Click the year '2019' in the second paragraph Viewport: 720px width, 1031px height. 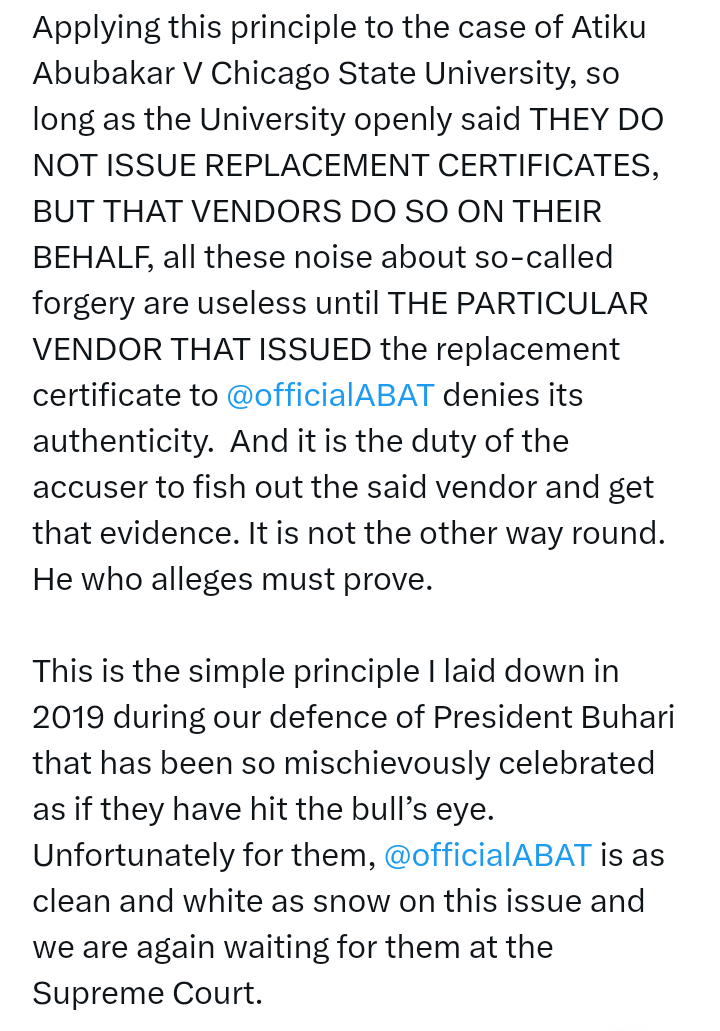[67, 717]
